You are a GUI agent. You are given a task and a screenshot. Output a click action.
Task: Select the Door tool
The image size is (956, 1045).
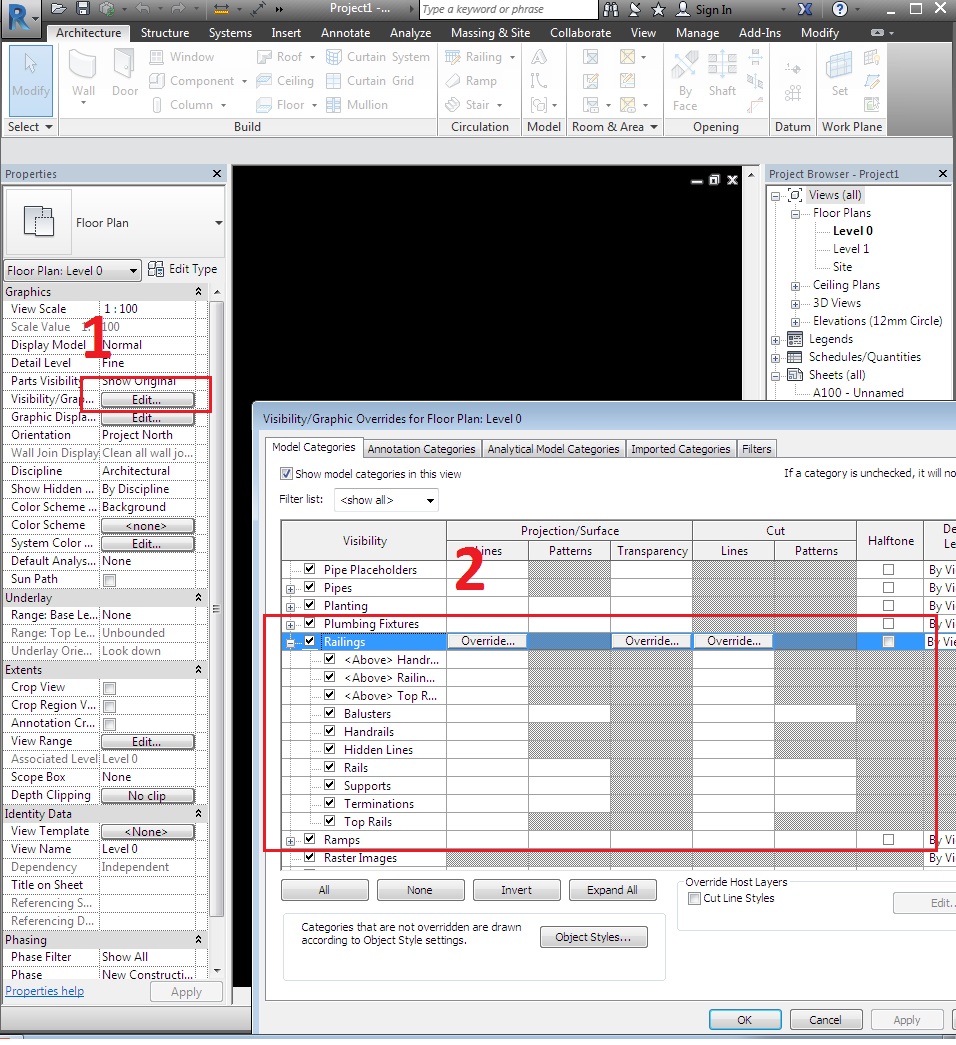point(125,75)
